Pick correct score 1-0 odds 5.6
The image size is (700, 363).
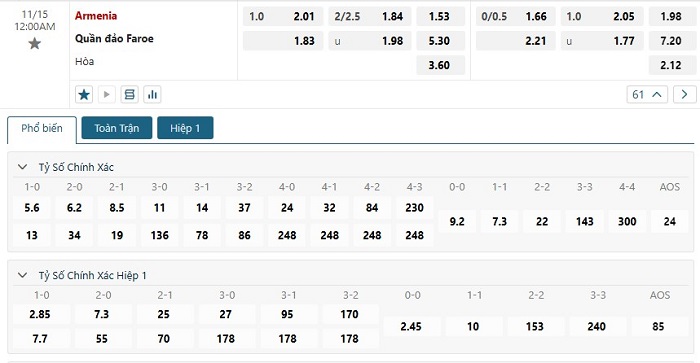32,208
